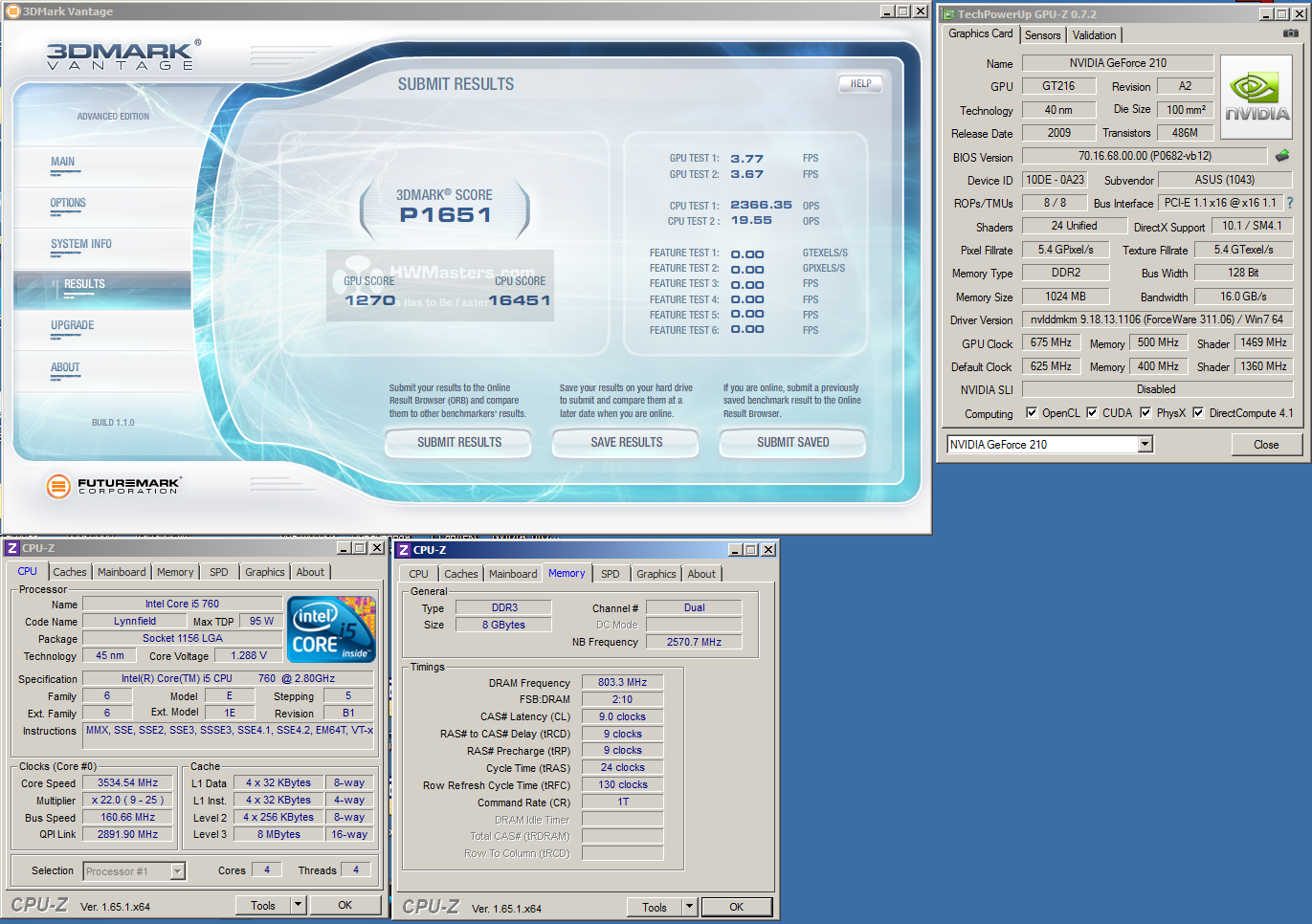The image size is (1312, 924).
Task: Click the Intel Core i5 760 name field
Action: (182, 604)
